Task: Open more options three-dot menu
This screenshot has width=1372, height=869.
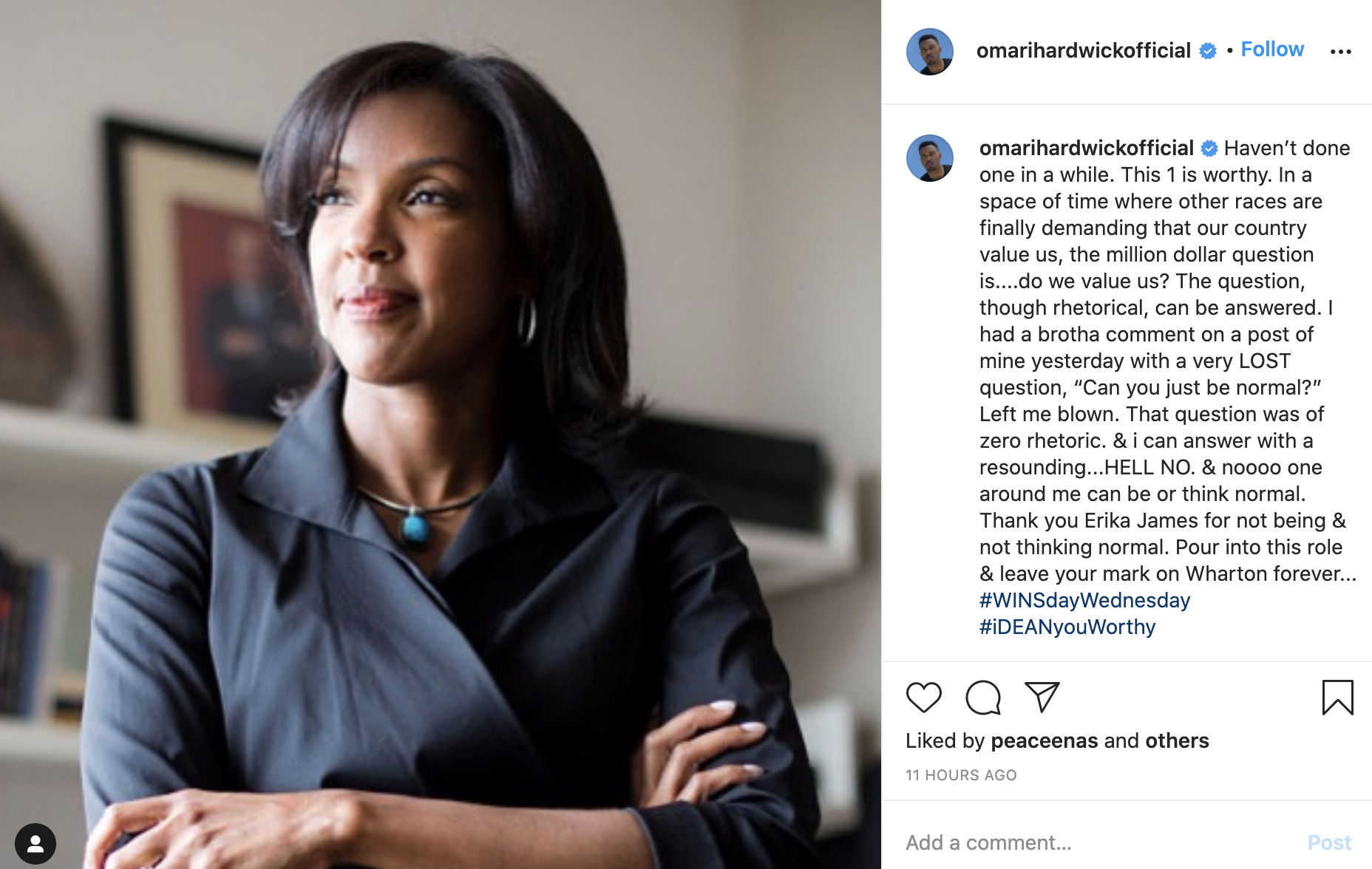Action: 1340,51
